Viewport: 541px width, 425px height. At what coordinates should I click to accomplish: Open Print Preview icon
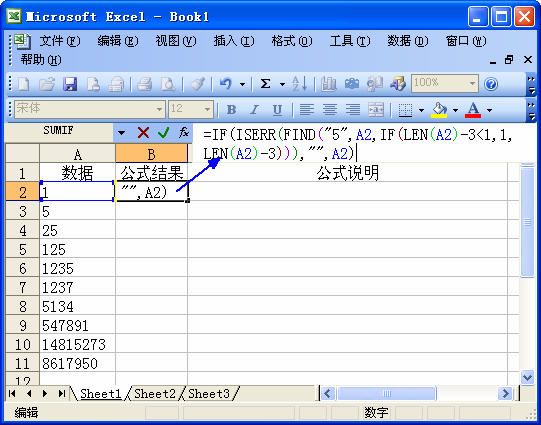point(168,84)
